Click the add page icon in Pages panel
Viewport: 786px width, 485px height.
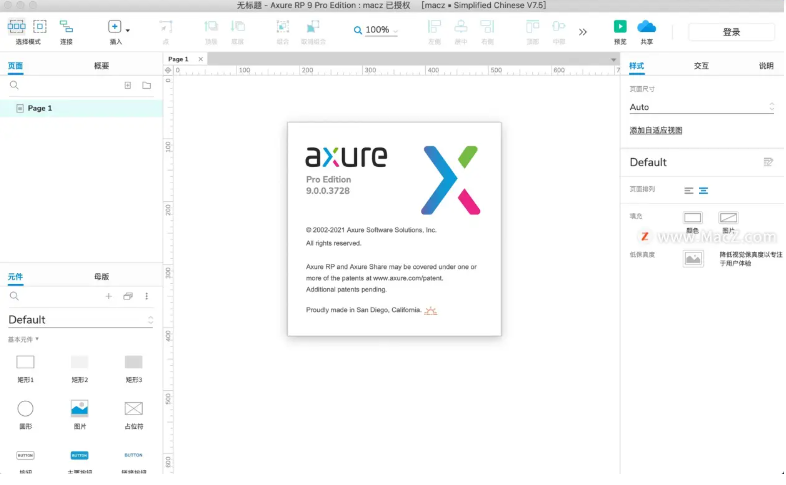[128, 86]
